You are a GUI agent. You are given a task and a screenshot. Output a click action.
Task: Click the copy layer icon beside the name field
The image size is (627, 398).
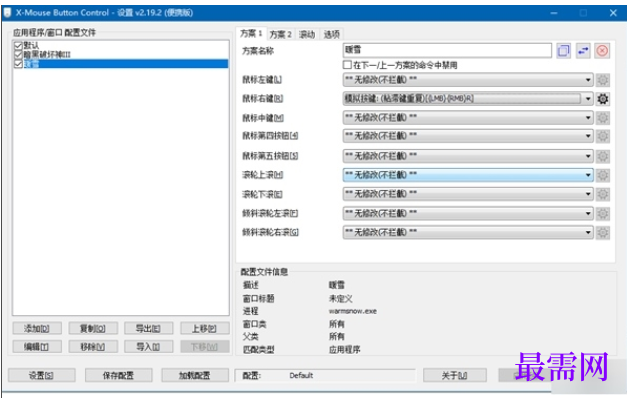pyautogui.click(x=563, y=51)
